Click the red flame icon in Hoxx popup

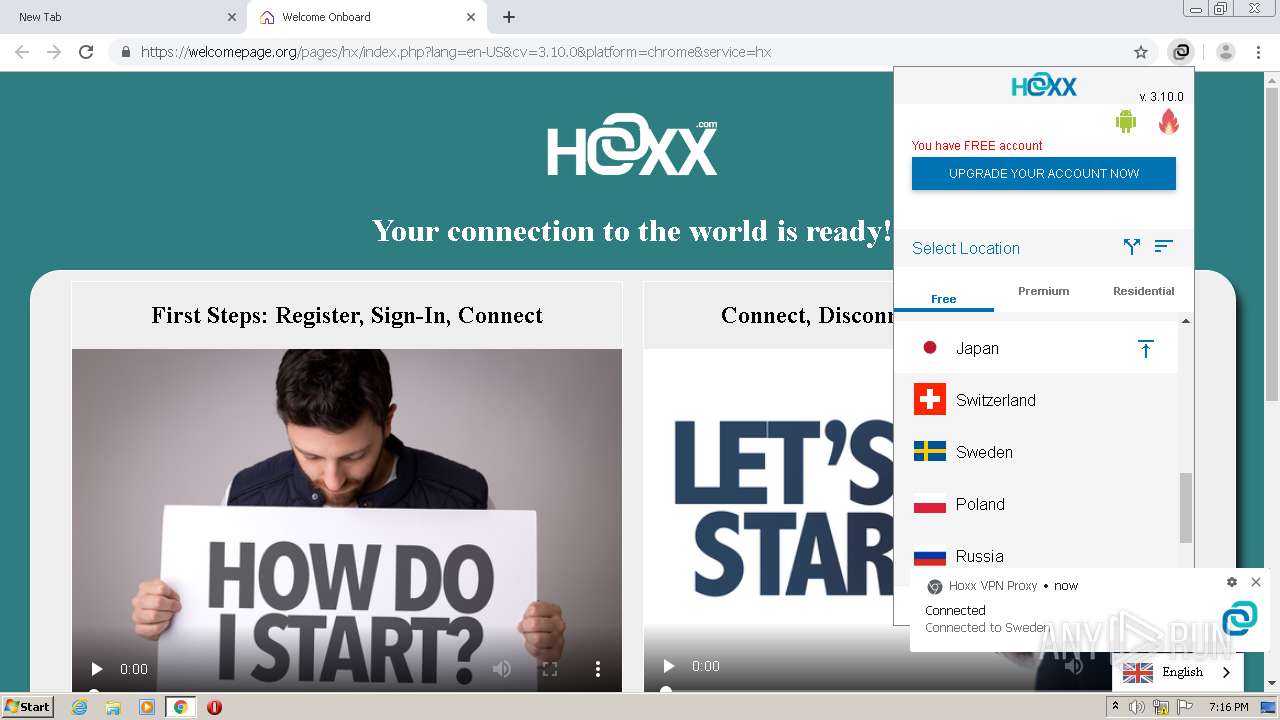(x=1169, y=122)
